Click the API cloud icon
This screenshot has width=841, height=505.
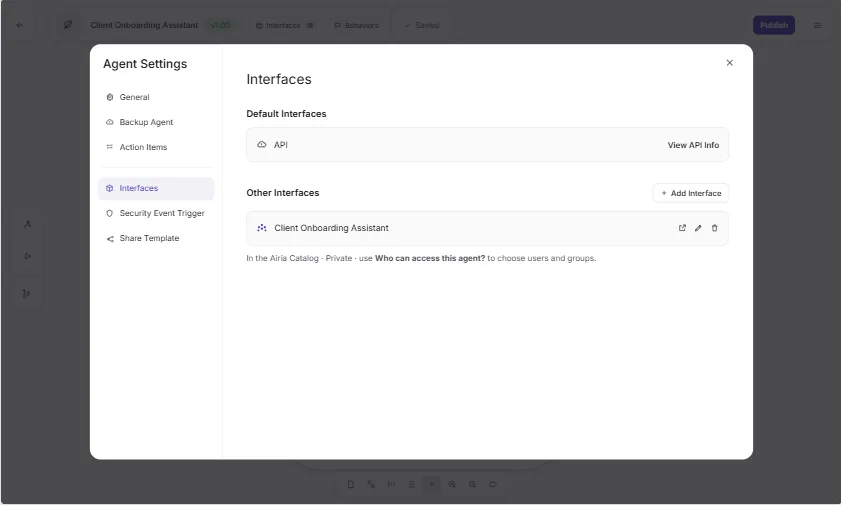click(x=262, y=145)
